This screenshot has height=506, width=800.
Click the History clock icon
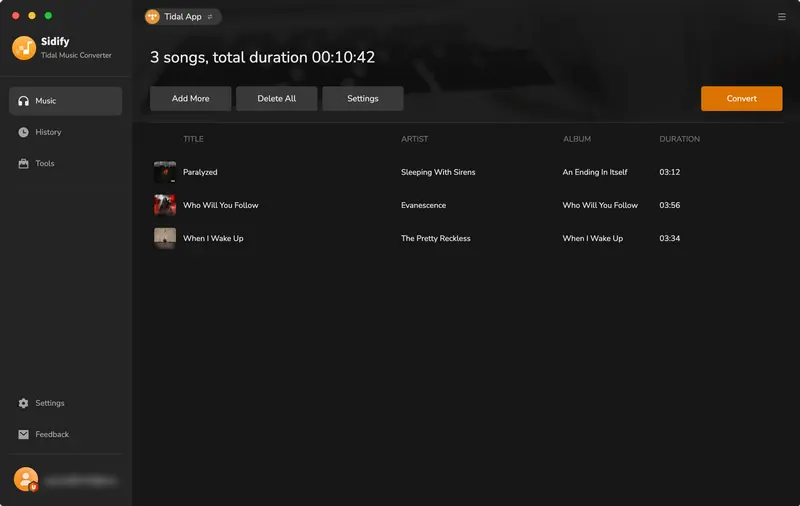pyautogui.click(x=23, y=132)
